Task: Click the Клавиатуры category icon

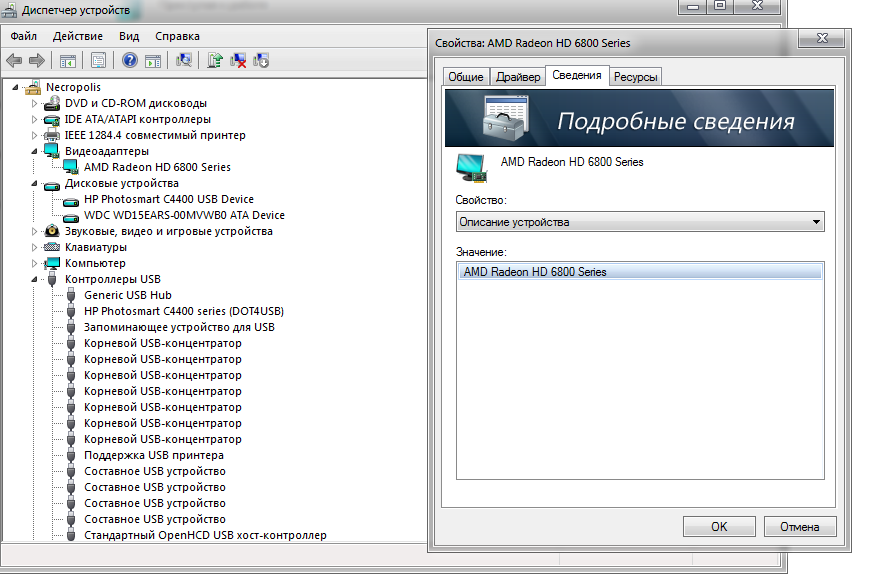Action: click(x=52, y=247)
